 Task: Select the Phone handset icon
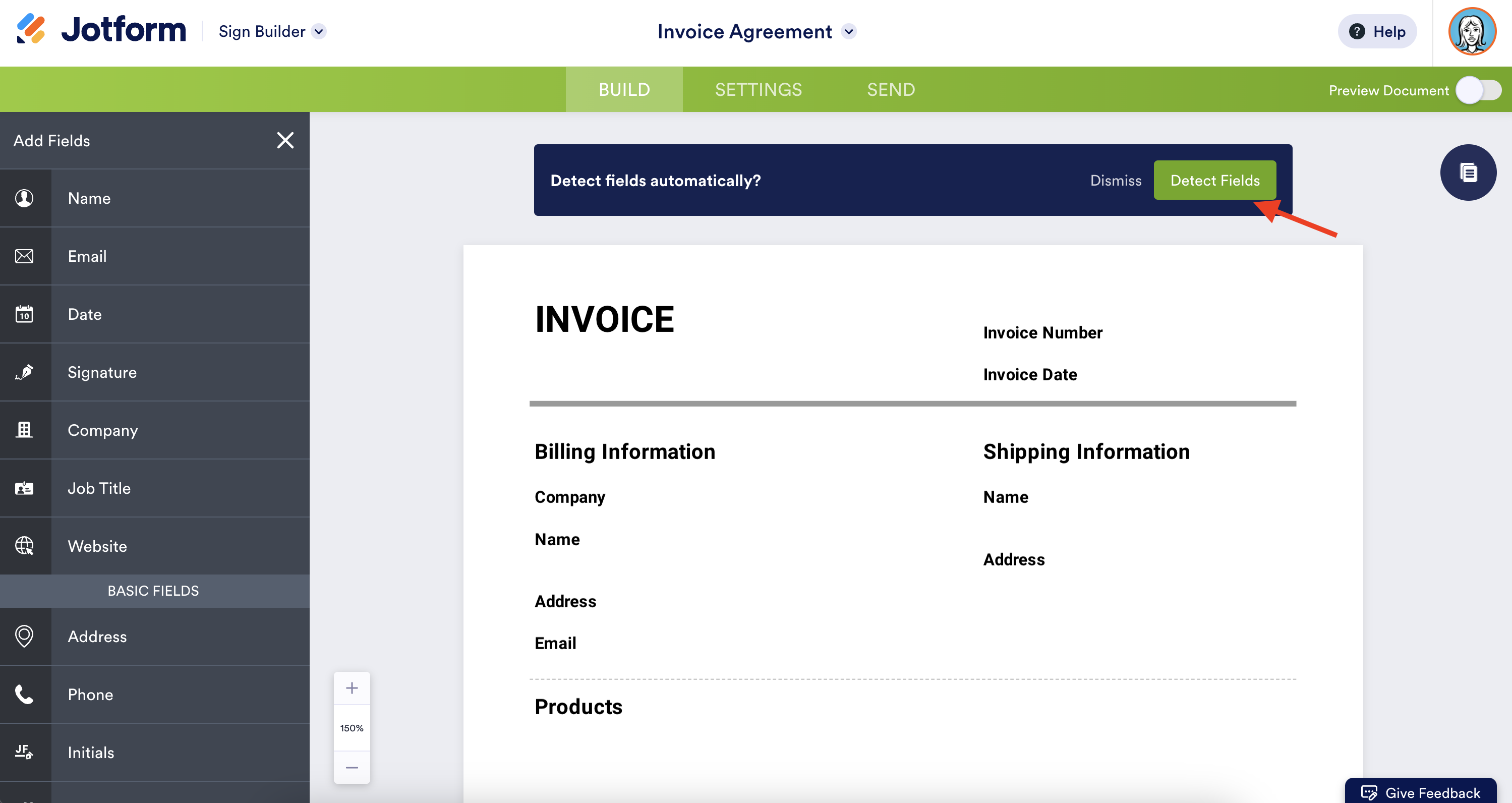pos(25,695)
